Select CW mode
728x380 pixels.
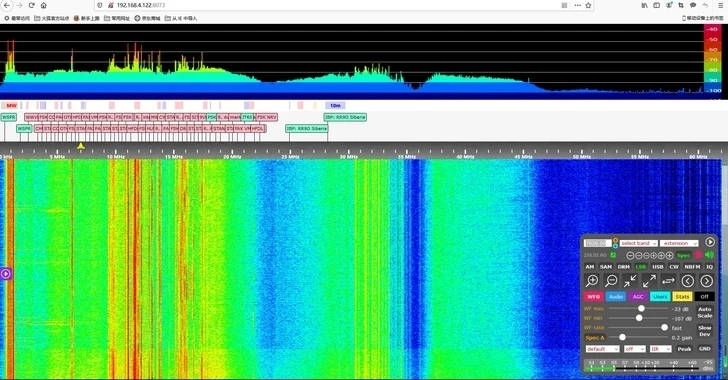674,267
